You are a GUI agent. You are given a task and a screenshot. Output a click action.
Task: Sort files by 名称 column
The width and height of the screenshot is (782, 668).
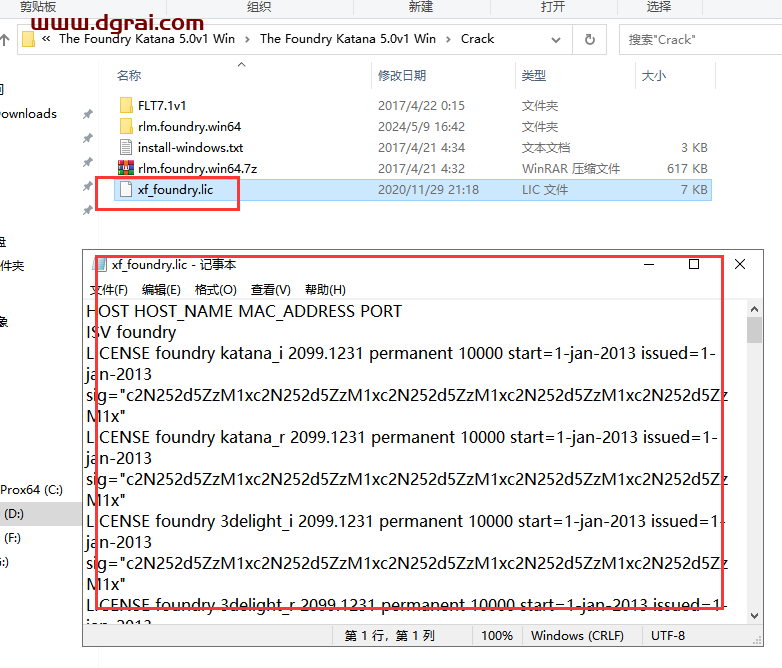coord(129,76)
